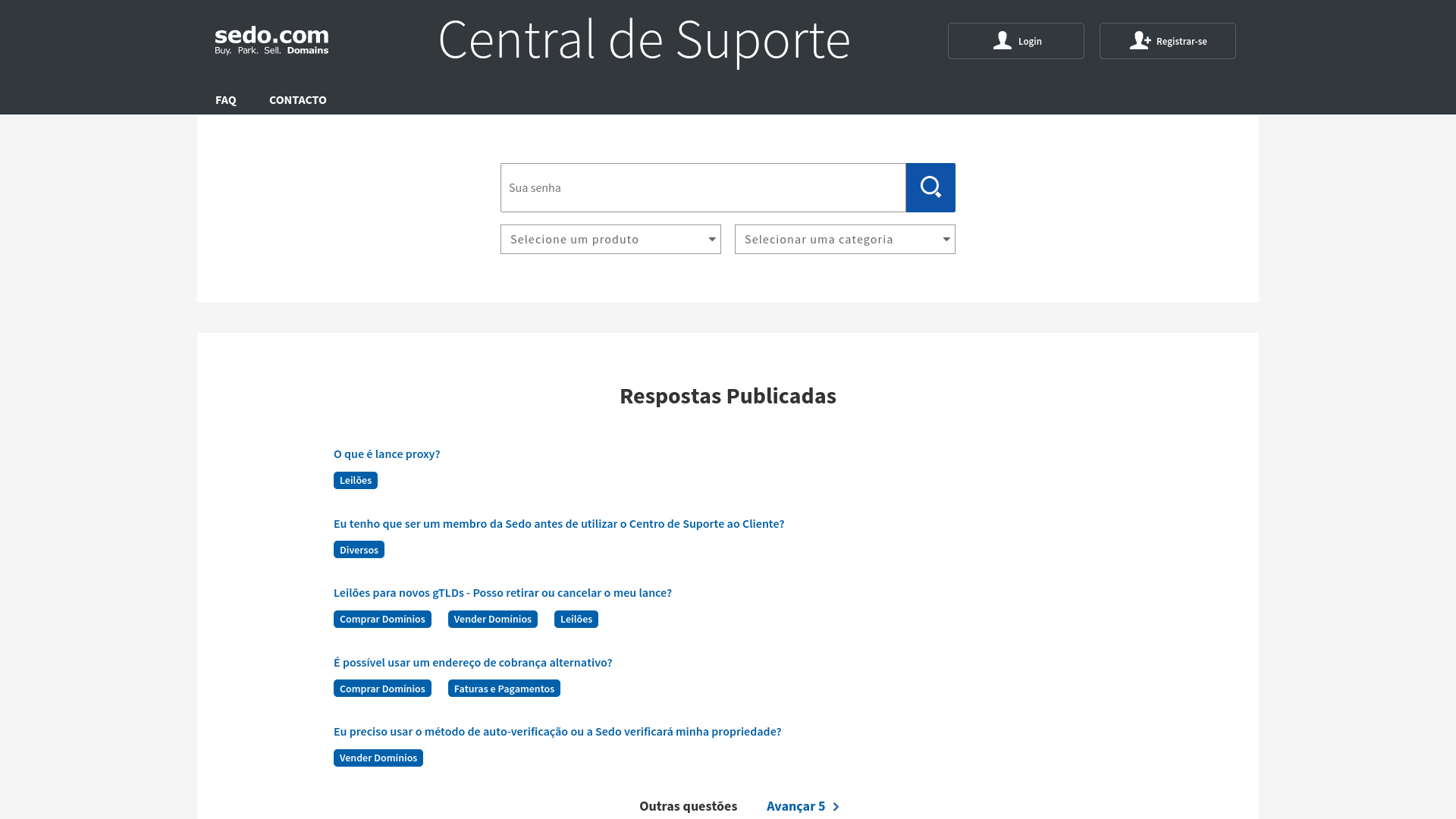The width and height of the screenshot is (1456, 819).
Task: Click the Central de Suporte title
Action: pos(645,39)
